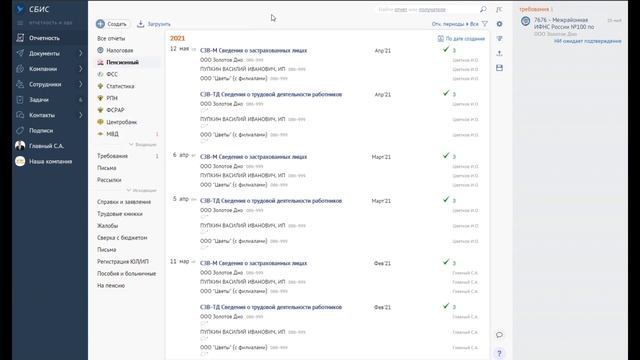The width and height of the screenshot is (640, 360).
Task: Select the МВД category
Action: pos(112,134)
